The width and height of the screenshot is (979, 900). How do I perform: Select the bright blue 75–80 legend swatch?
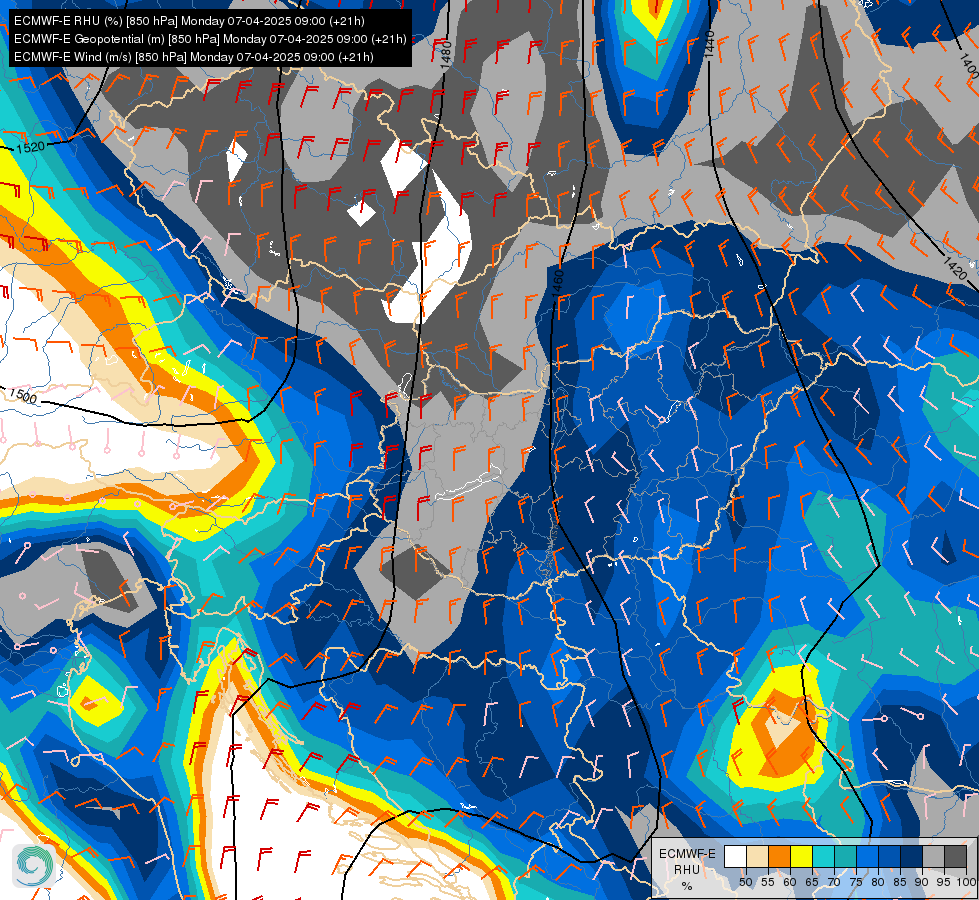(x=868, y=856)
